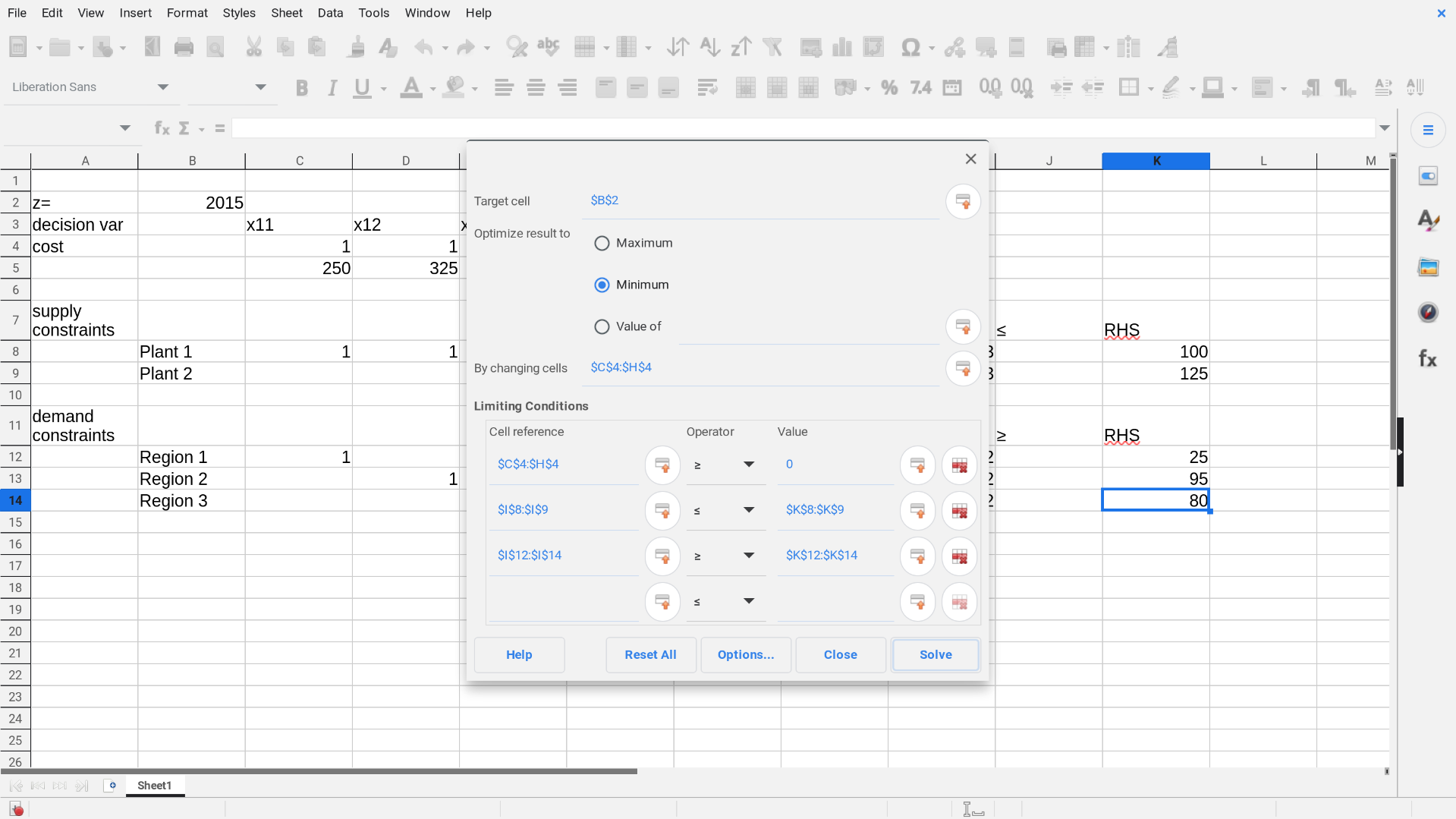The width and height of the screenshot is (1456, 819).
Task: Open the font size dropdown
Action: pyautogui.click(x=260, y=87)
